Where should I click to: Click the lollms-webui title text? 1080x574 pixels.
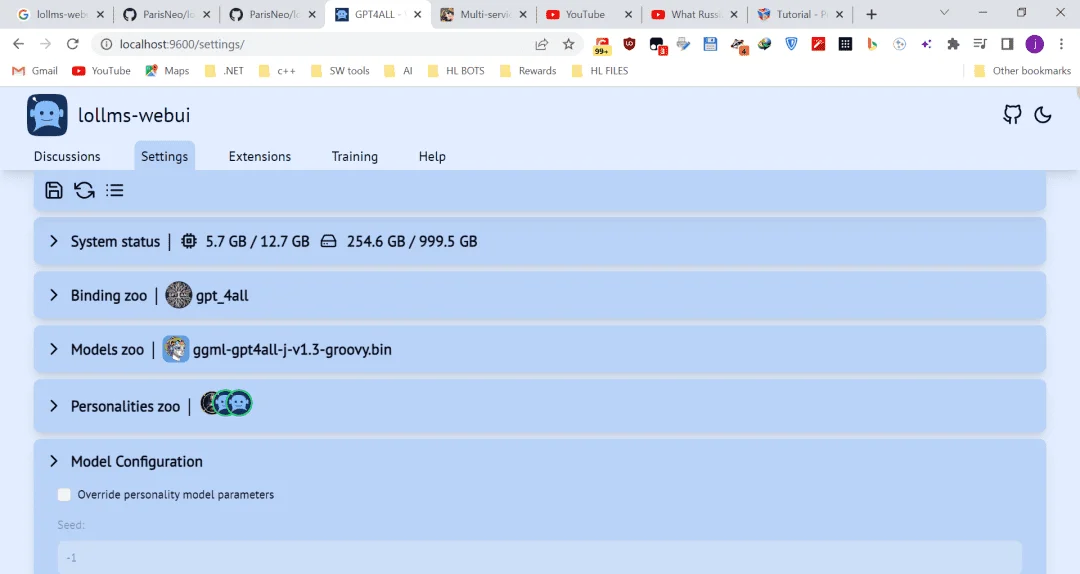134,115
